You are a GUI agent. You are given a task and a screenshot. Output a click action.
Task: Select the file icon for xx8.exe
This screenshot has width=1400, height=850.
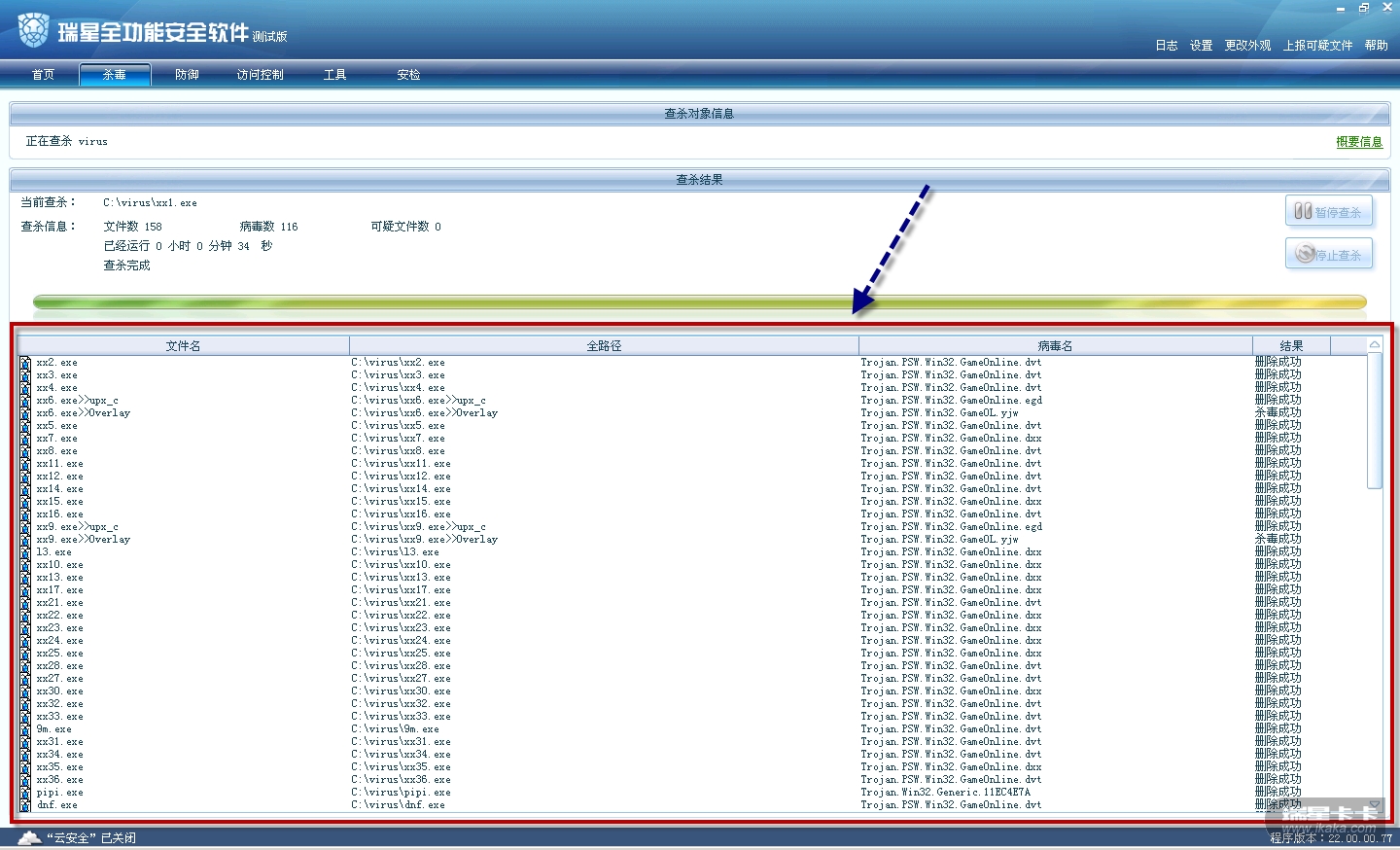pyautogui.click(x=25, y=451)
